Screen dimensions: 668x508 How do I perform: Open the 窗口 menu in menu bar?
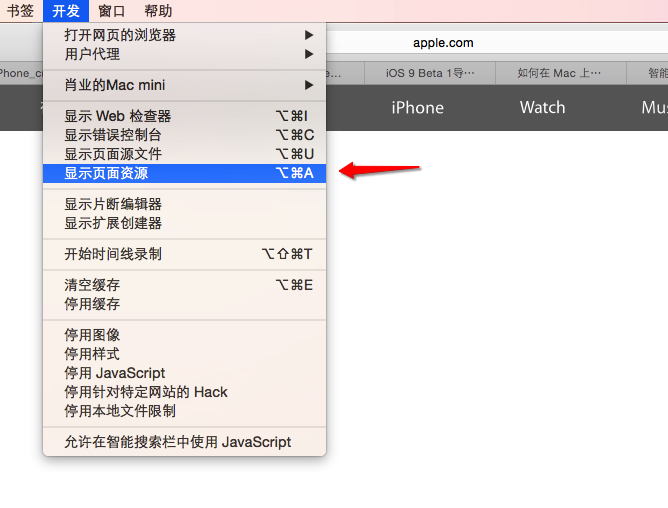click(x=112, y=11)
